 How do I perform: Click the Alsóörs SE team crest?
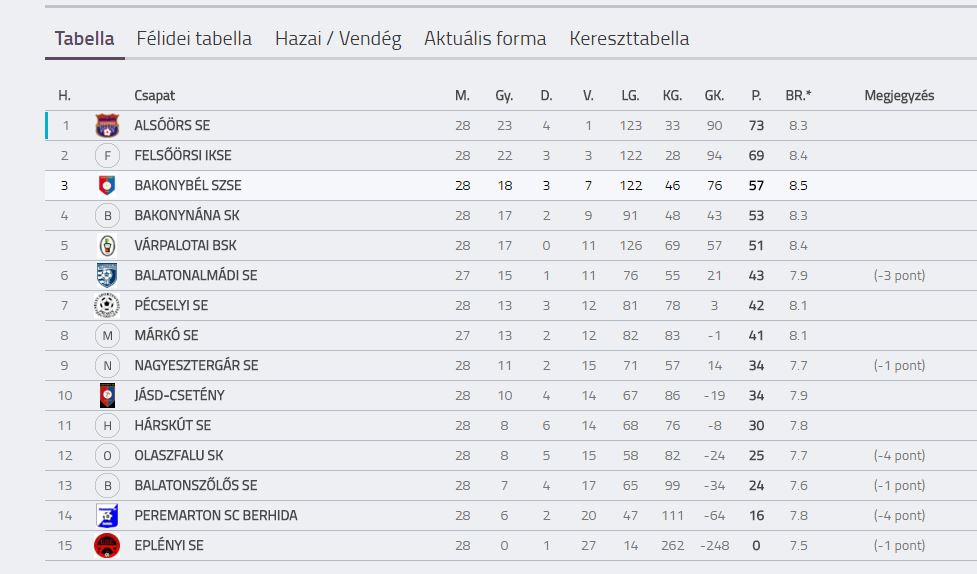pyautogui.click(x=107, y=125)
